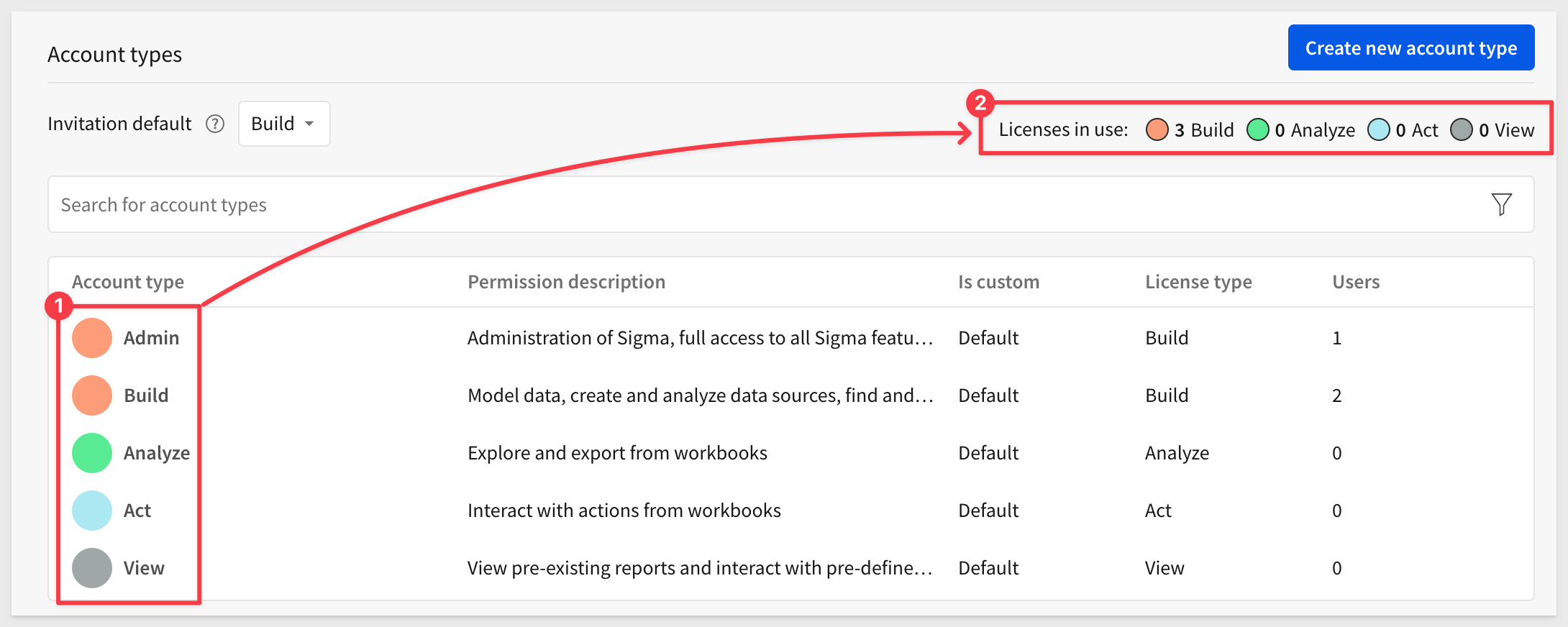This screenshot has height=627, width=1568.
Task: Click the orange Build license indicator dot
Action: 1157,129
